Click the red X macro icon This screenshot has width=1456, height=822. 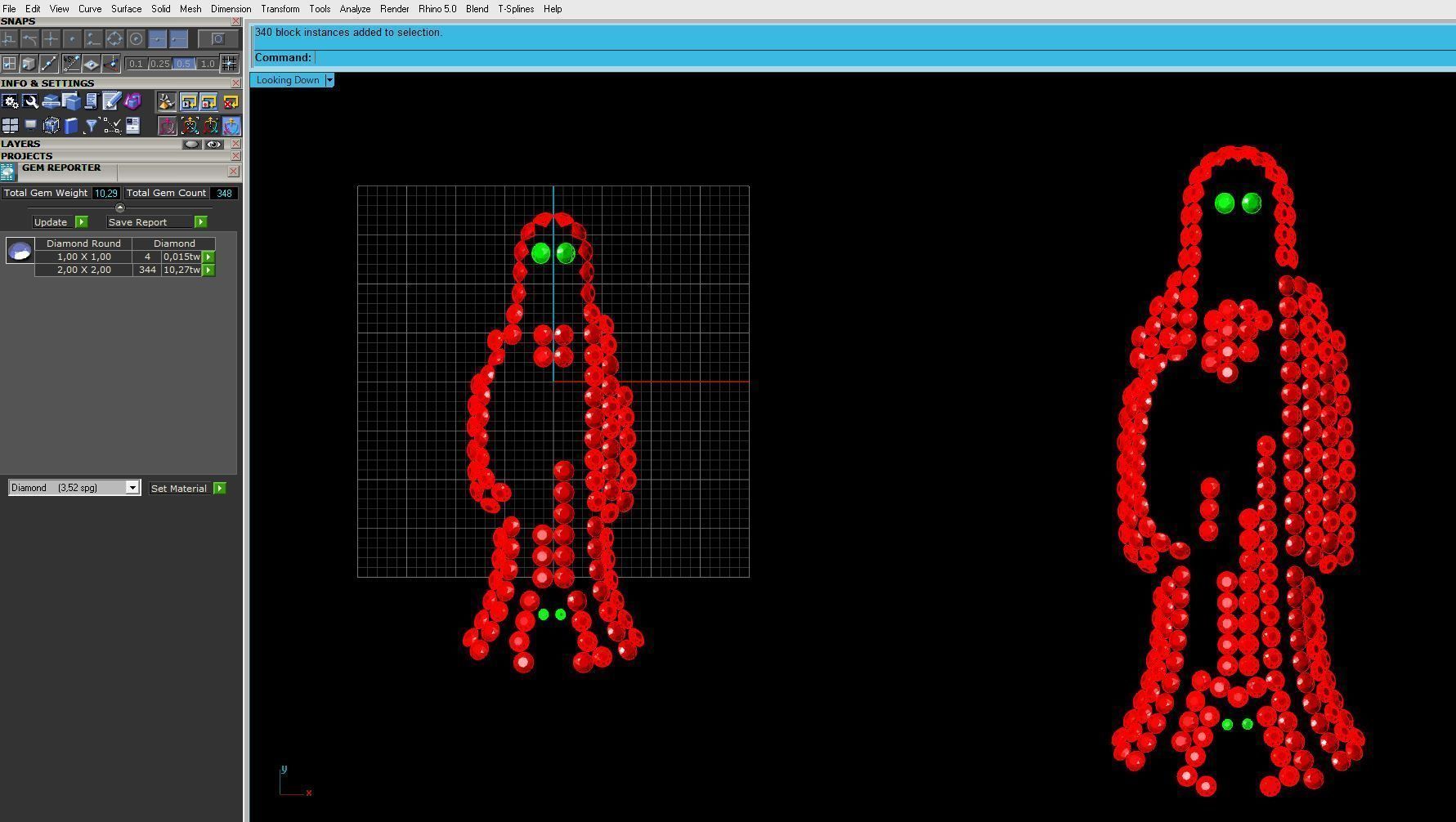[x=231, y=101]
